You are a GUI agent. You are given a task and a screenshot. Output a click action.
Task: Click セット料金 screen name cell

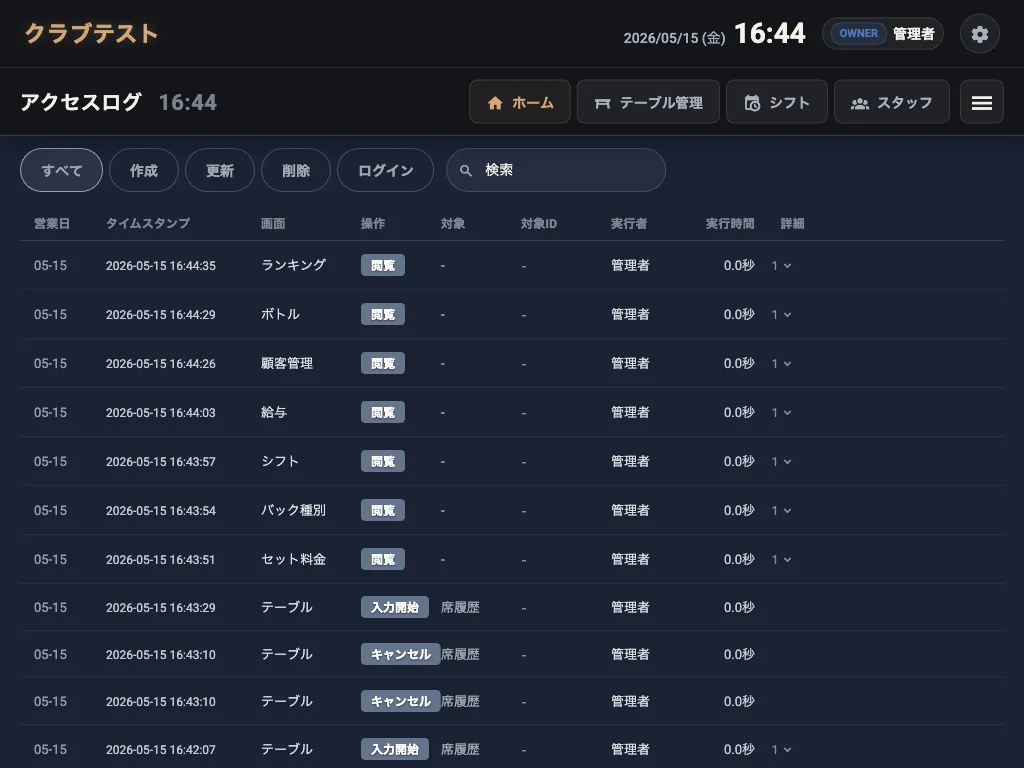pos(293,559)
